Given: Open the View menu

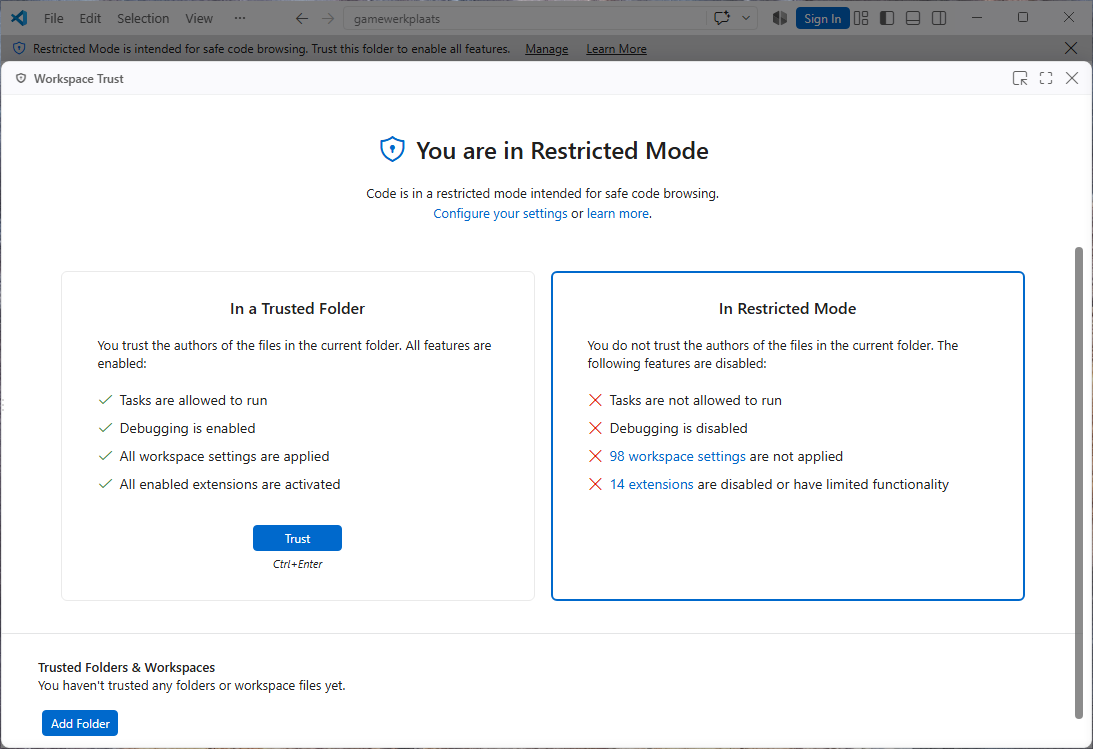Looking at the screenshot, I should tap(199, 19).
